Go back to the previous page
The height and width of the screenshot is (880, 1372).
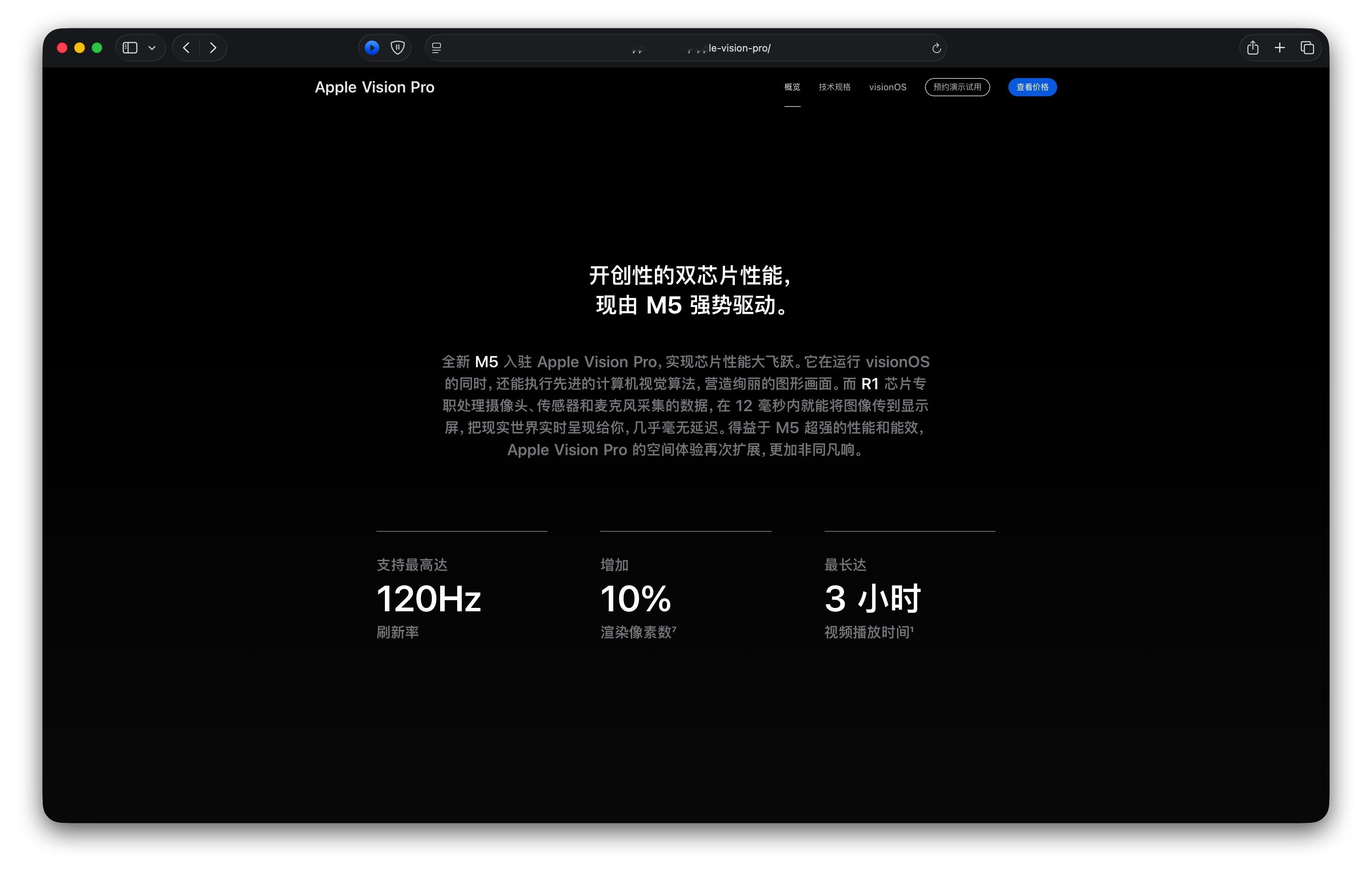(186, 48)
